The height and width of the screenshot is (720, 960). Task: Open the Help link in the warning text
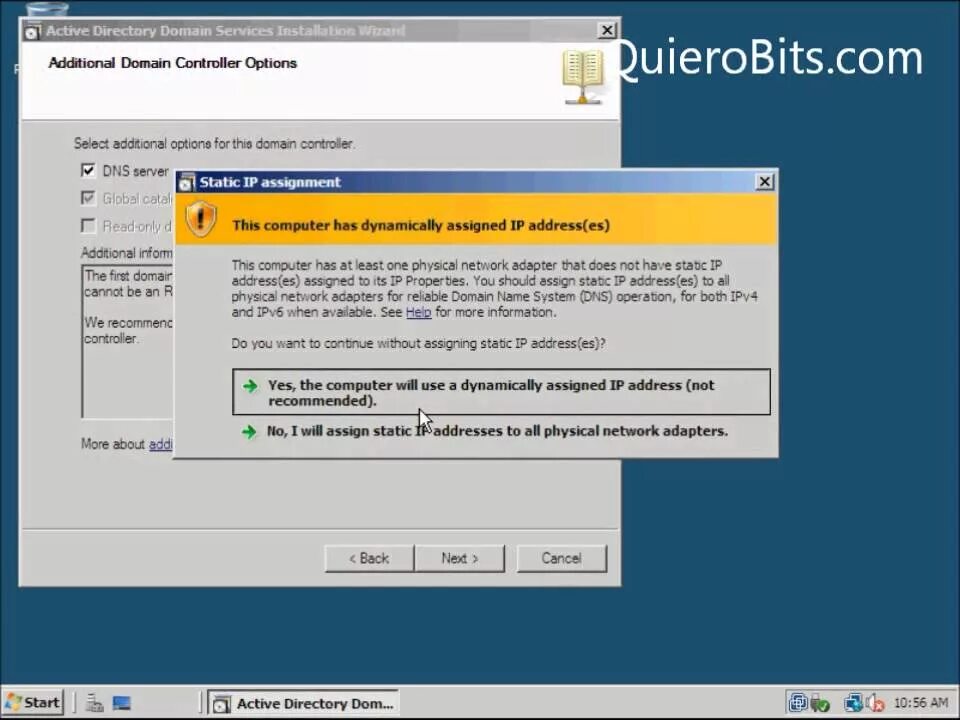(x=418, y=312)
